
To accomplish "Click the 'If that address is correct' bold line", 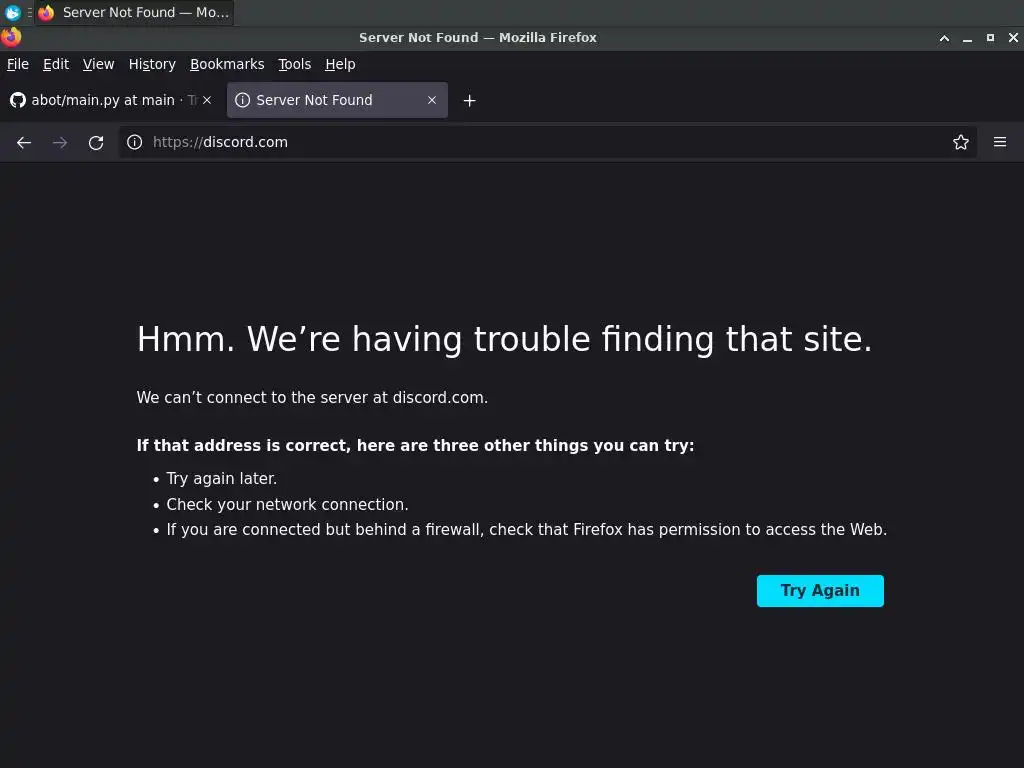I will click(415, 445).
